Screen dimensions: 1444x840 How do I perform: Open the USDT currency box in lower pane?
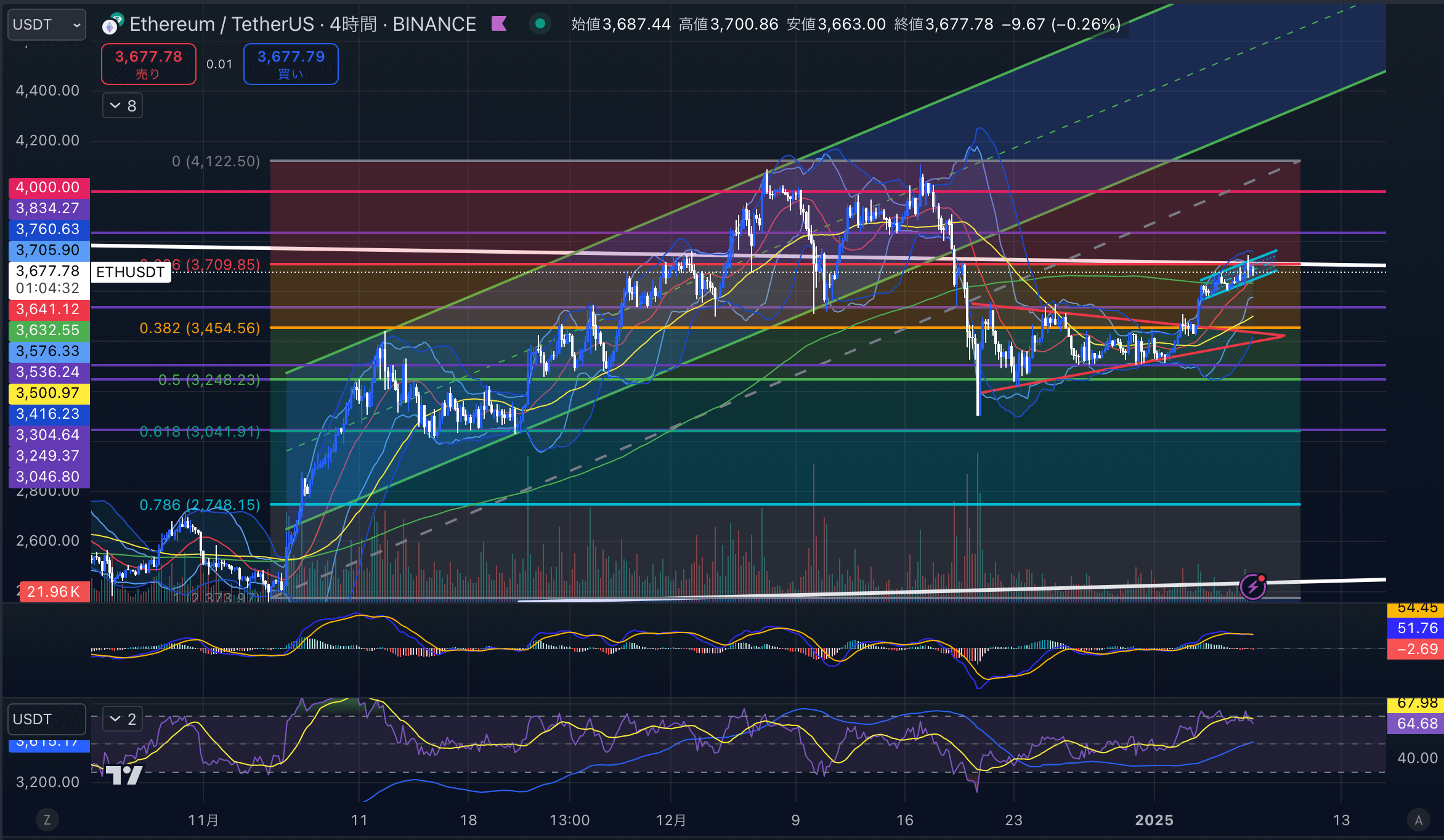pyautogui.click(x=46, y=719)
